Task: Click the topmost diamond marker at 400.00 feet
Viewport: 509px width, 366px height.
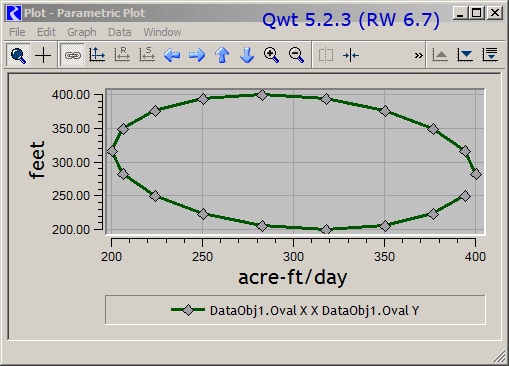Action: click(x=262, y=95)
